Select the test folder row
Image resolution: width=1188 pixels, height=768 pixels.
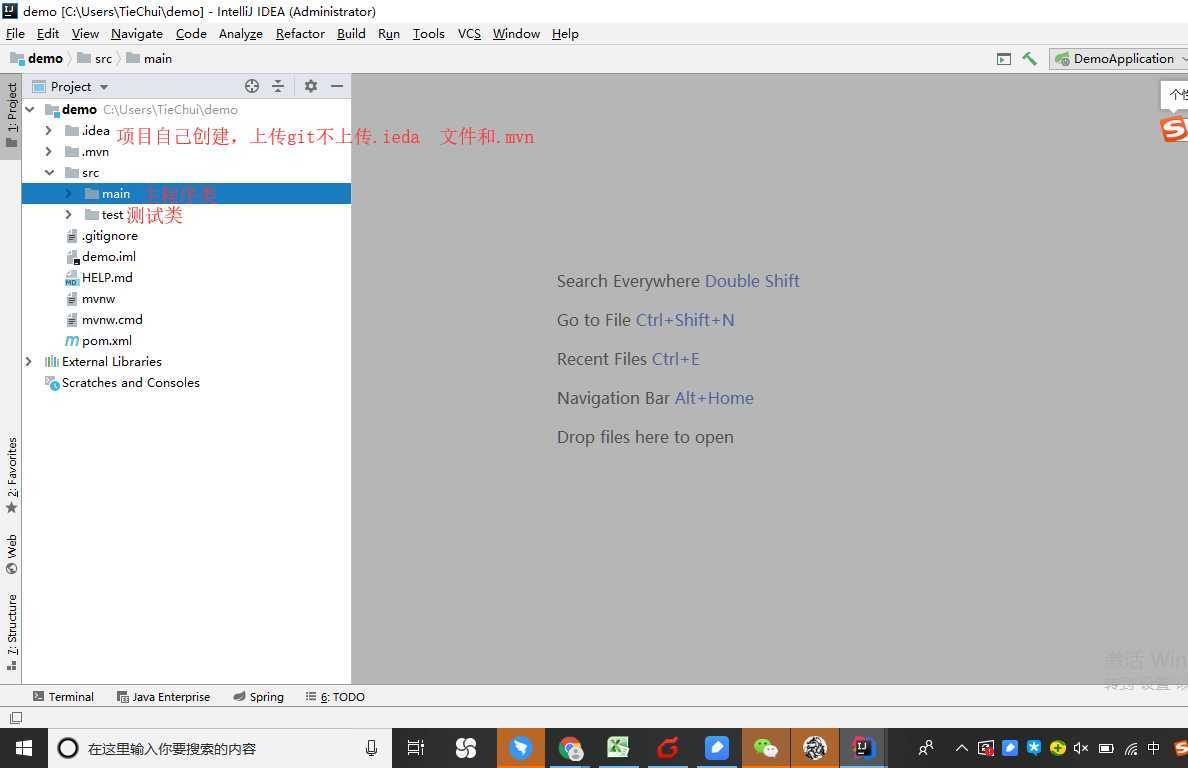coord(186,215)
